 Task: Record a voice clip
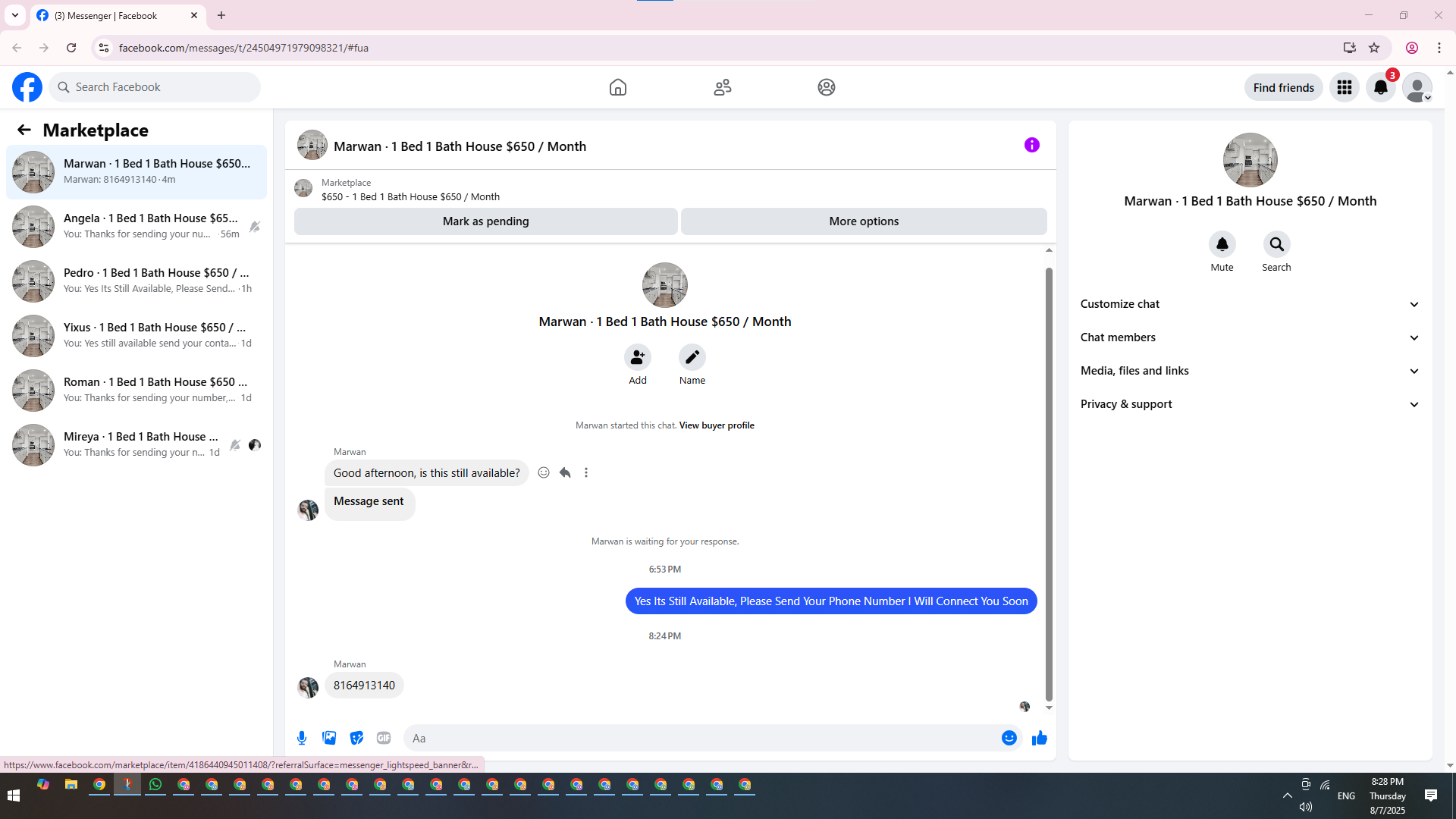tap(302, 738)
